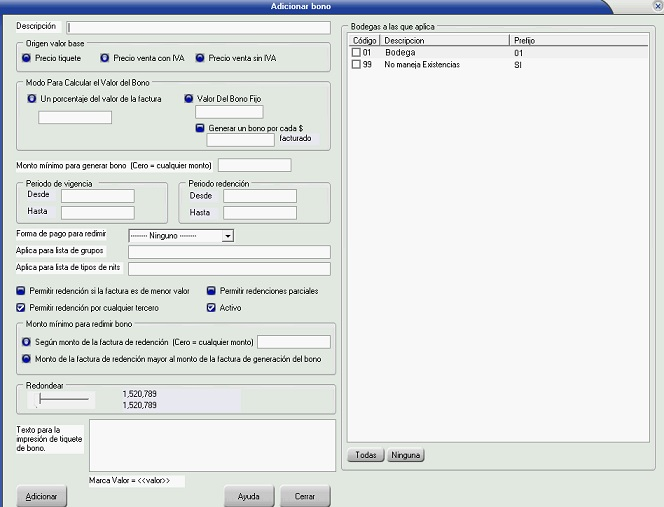Click the 'Adicionar' button

coord(41,496)
